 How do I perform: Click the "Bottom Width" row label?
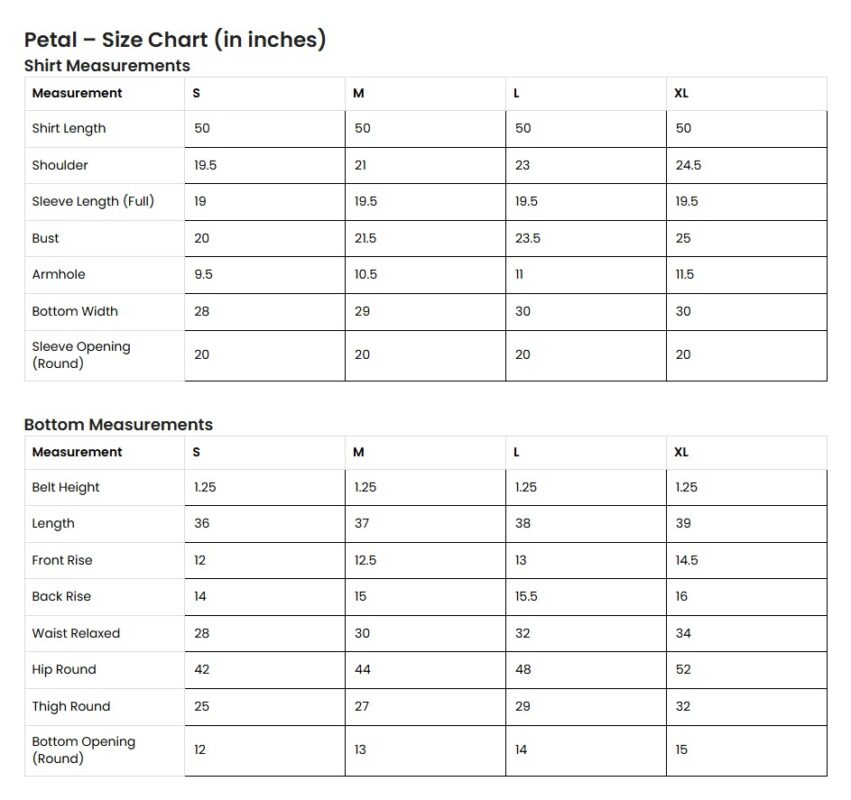[75, 311]
